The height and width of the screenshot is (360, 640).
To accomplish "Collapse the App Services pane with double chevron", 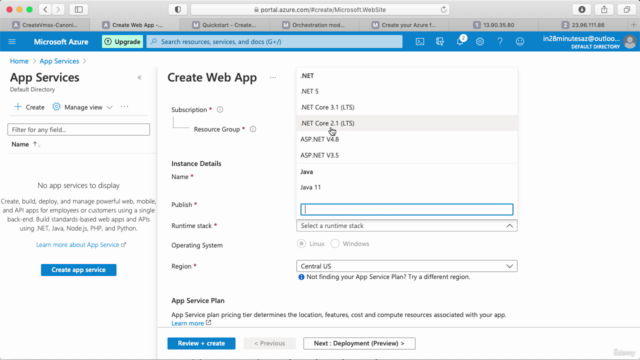I will 140,77.
